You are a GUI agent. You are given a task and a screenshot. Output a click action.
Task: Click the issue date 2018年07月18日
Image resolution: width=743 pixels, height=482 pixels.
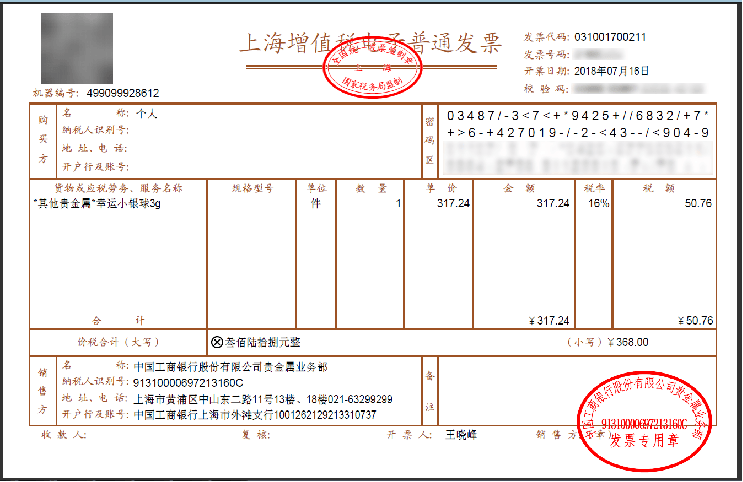[x=611, y=71]
